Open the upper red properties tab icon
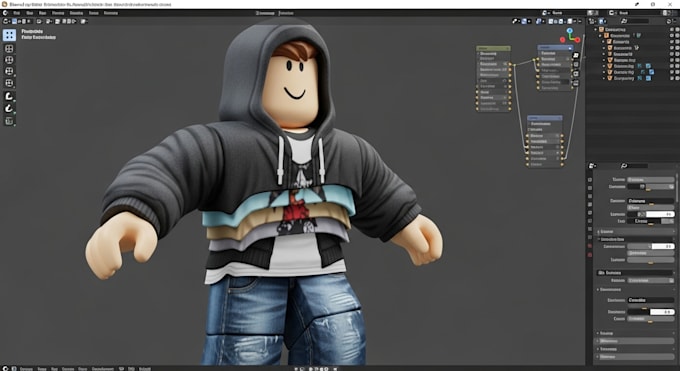The height and width of the screenshot is (371, 680). (x=590, y=246)
